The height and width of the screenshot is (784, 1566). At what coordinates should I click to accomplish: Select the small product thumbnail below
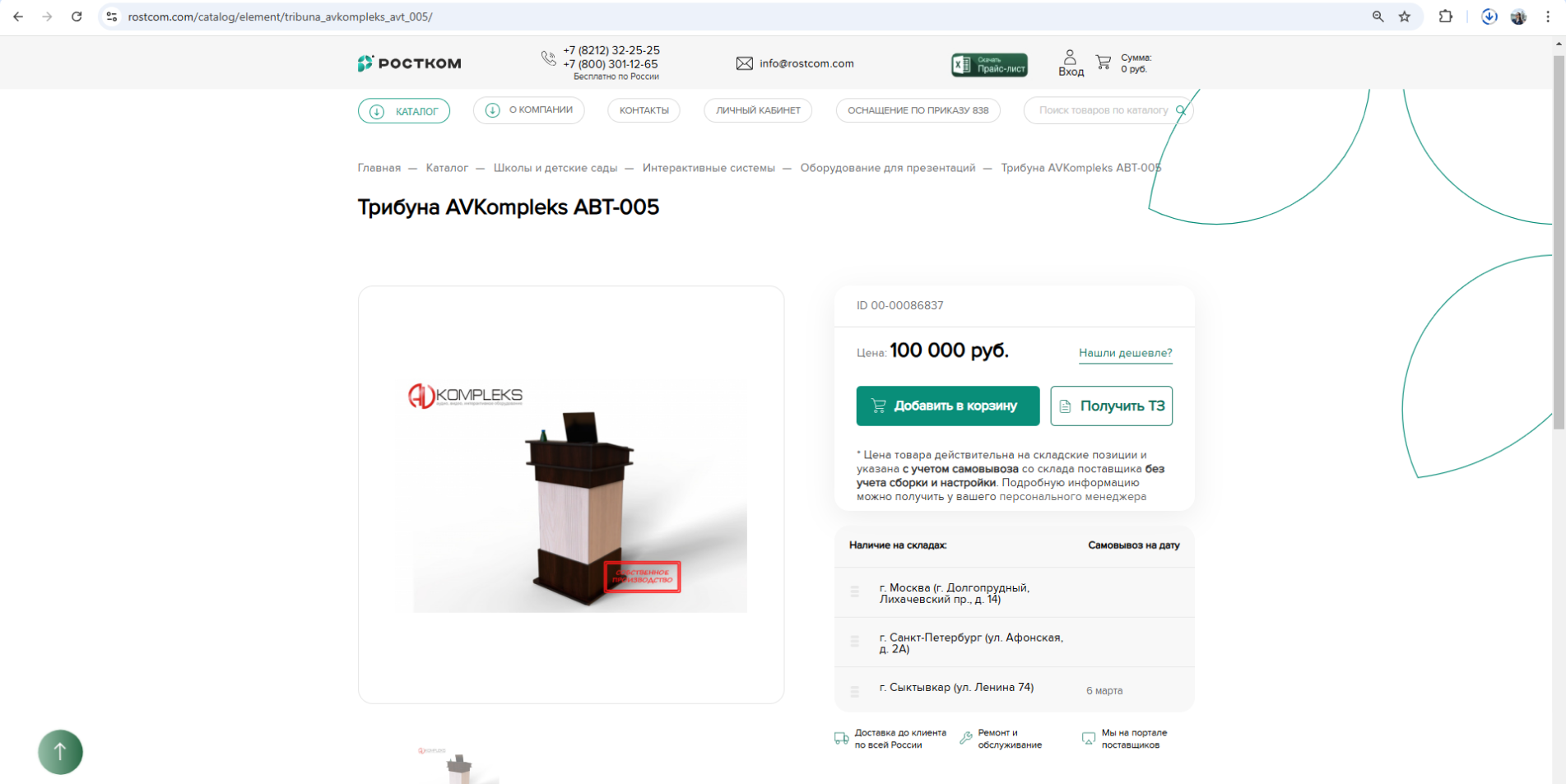click(x=458, y=764)
